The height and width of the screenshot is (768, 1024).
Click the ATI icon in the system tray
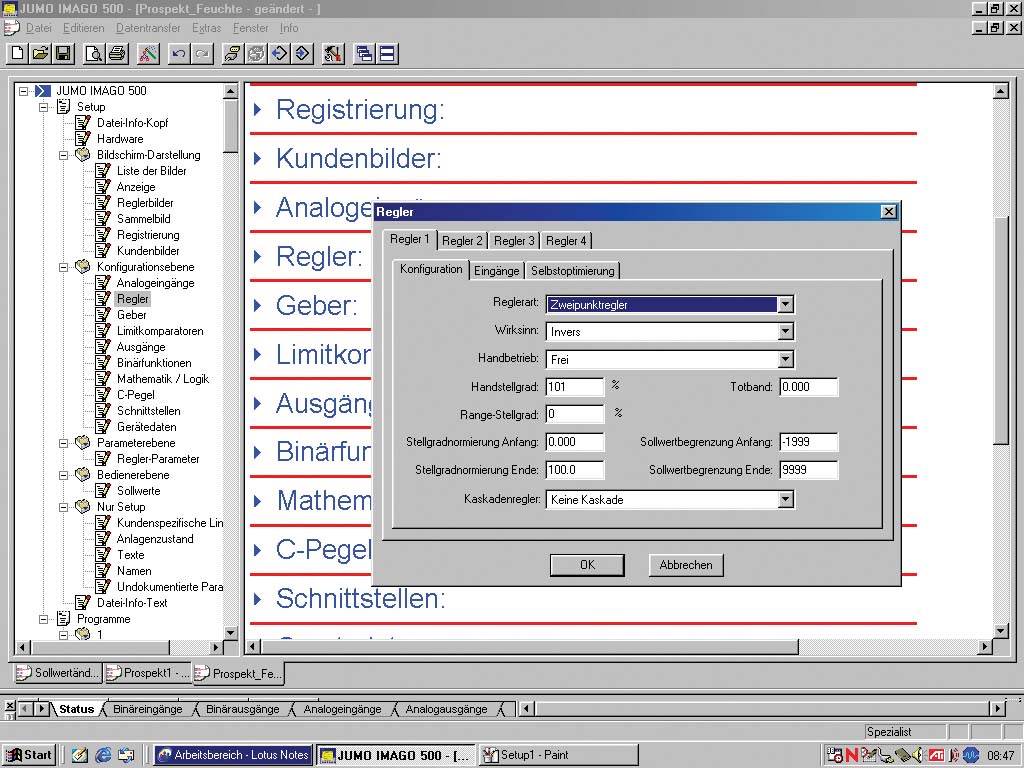(x=937, y=755)
